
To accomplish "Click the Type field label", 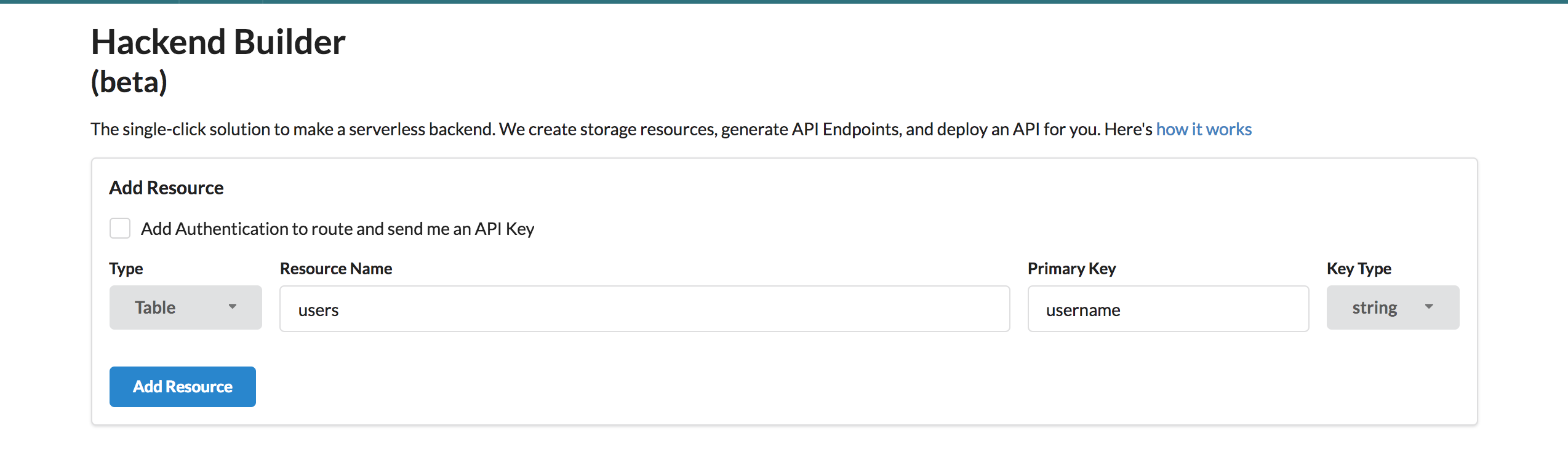I will pos(126,269).
